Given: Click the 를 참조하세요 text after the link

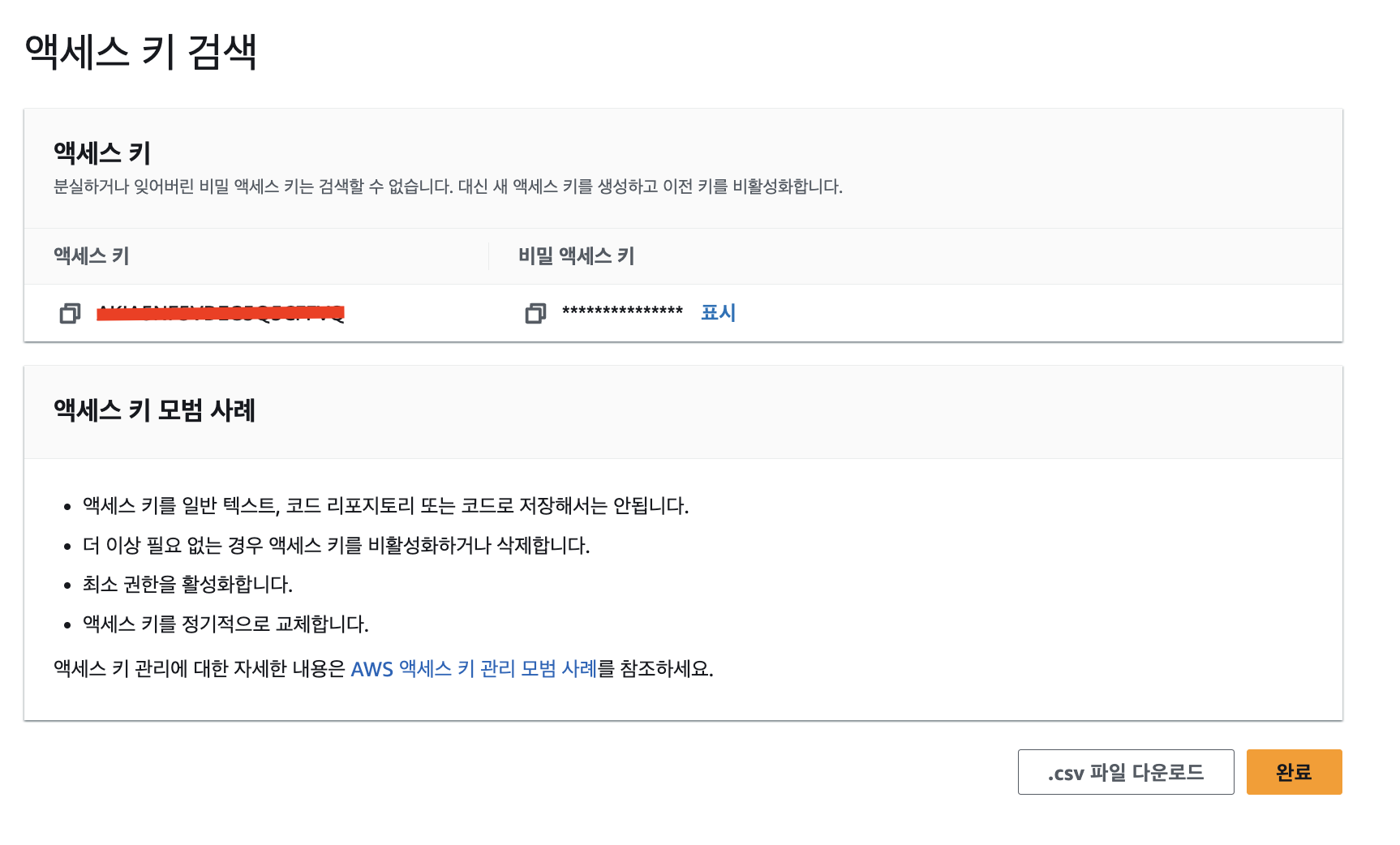Looking at the screenshot, I should coord(655,668).
